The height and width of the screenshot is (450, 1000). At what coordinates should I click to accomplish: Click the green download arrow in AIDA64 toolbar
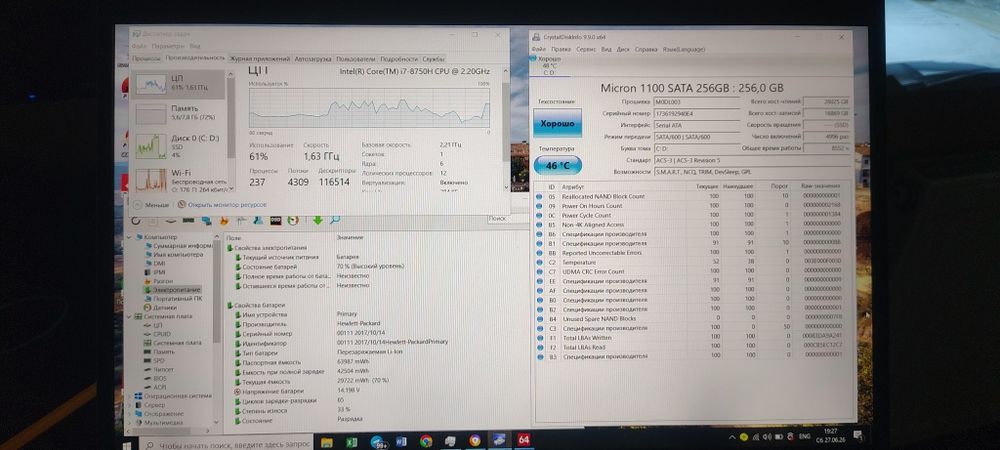[x=318, y=221]
